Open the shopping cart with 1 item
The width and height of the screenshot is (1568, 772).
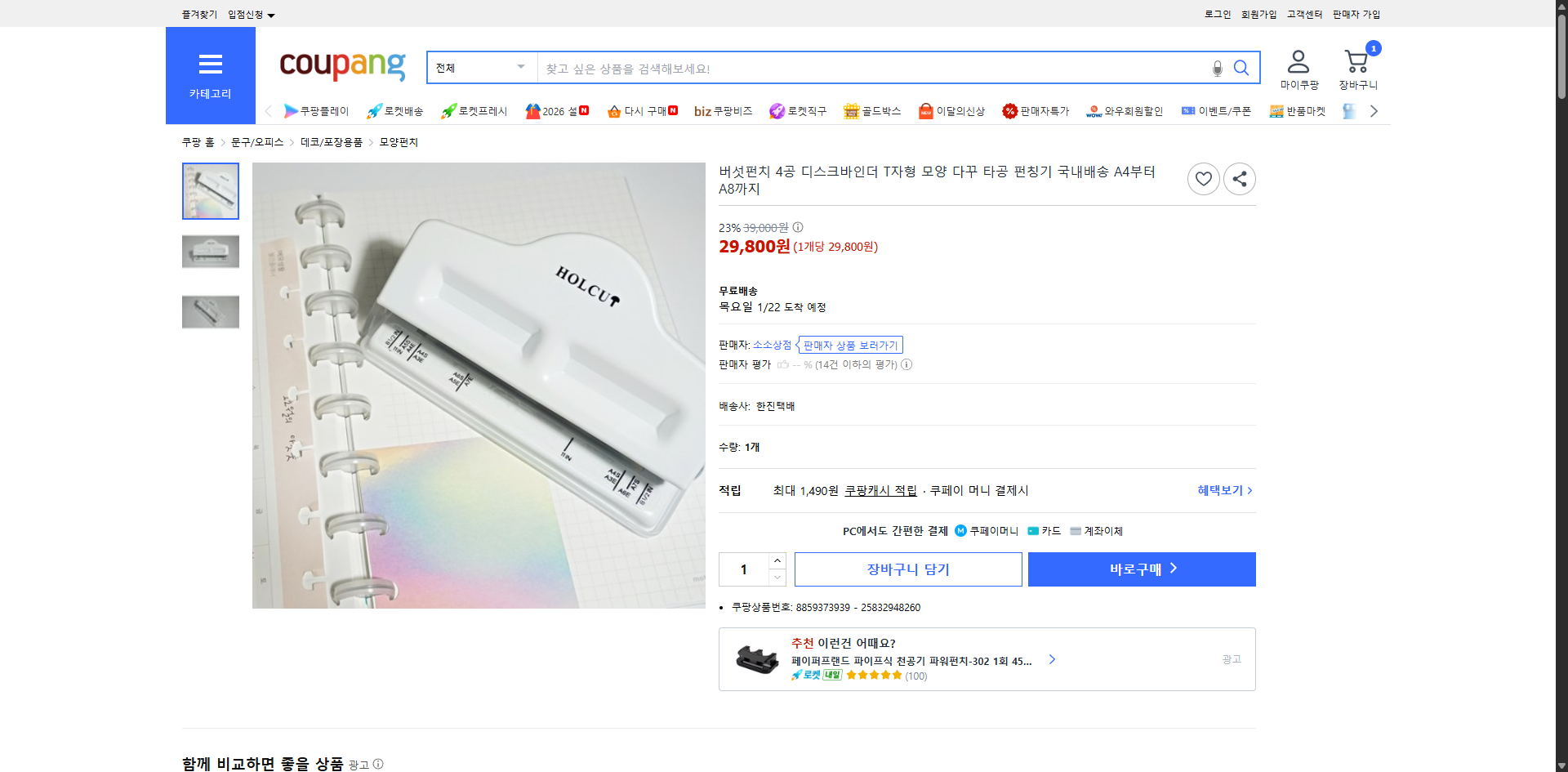(x=1357, y=64)
